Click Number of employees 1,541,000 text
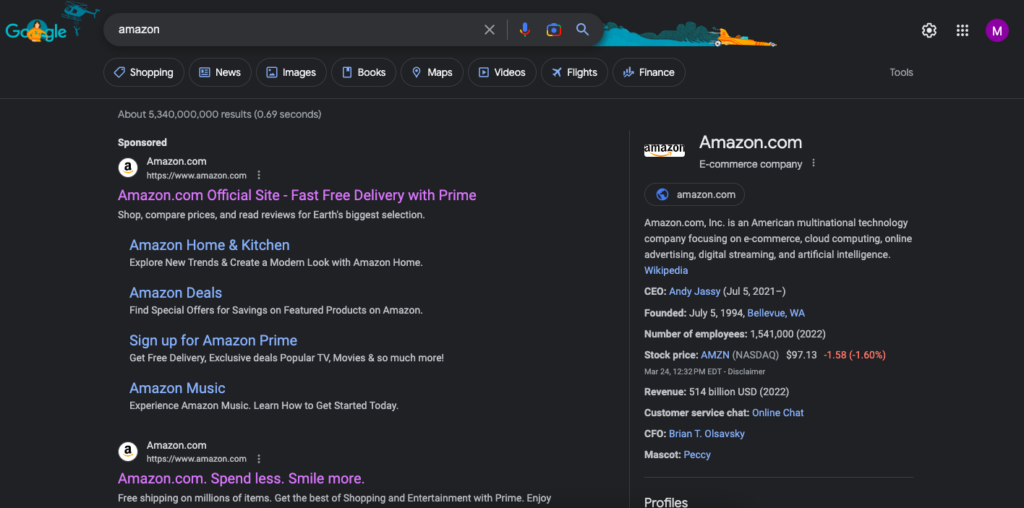Viewport: 1024px width, 508px height. pos(735,334)
